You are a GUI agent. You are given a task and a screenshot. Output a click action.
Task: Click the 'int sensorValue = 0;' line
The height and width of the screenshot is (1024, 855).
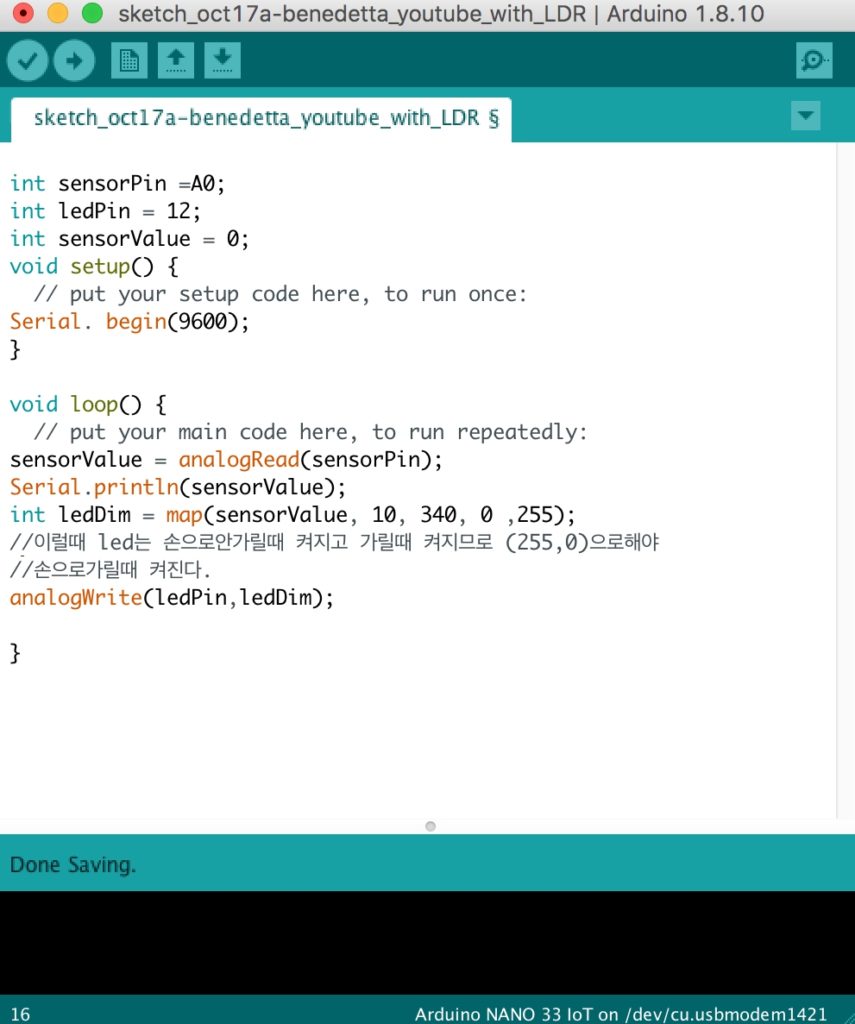[x=129, y=239]
